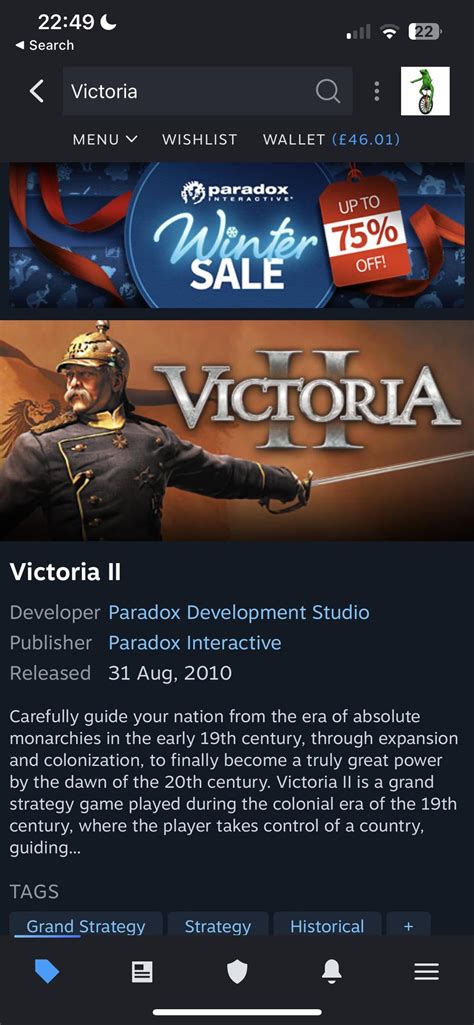Select the Historical tag

pos(327,925)
